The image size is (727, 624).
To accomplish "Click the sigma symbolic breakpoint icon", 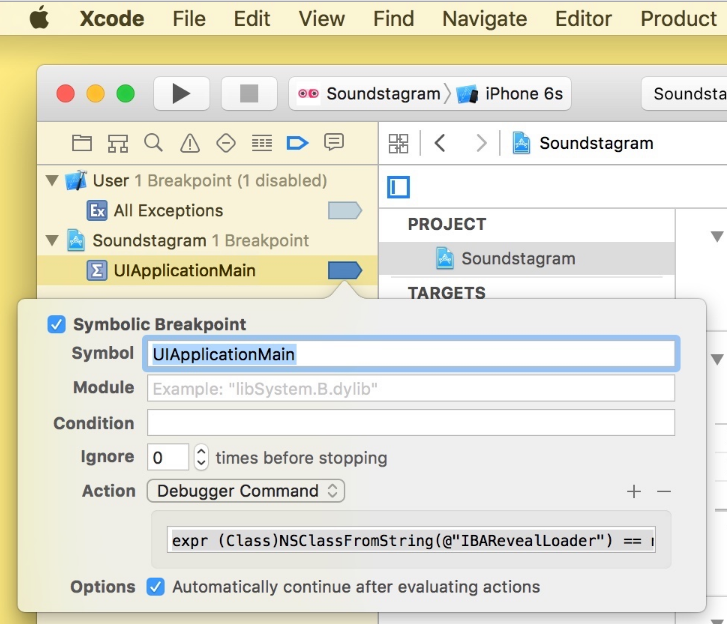I will coord(97,270).
